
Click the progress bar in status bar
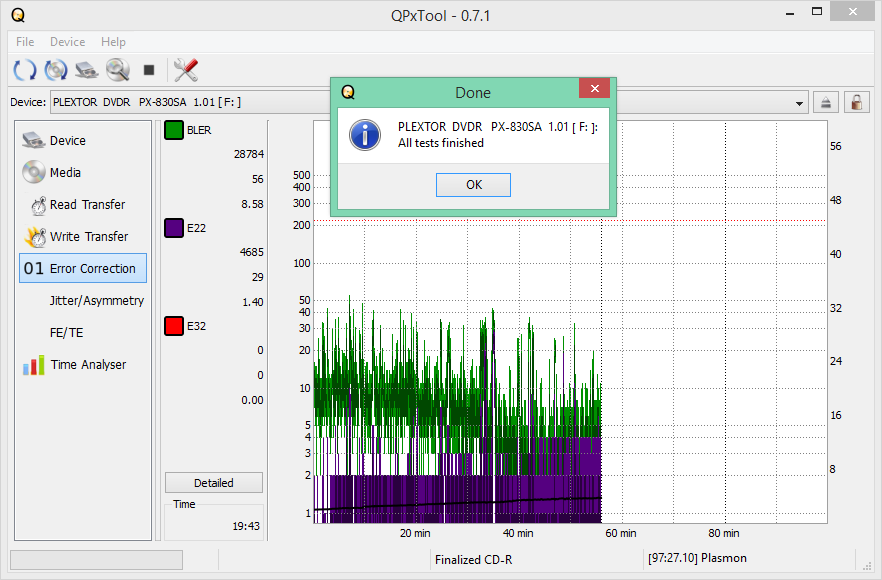click(x=96, y=560)
